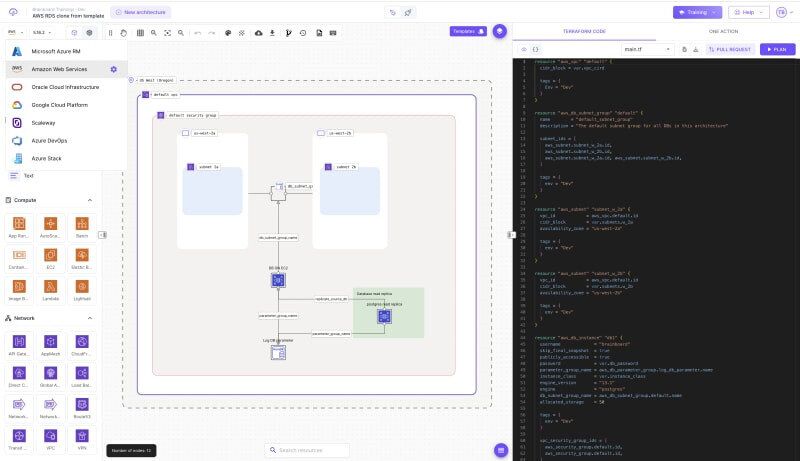800x461 pixels.
Task: Open the main.tf file dropdown
Action: (647, 49)
